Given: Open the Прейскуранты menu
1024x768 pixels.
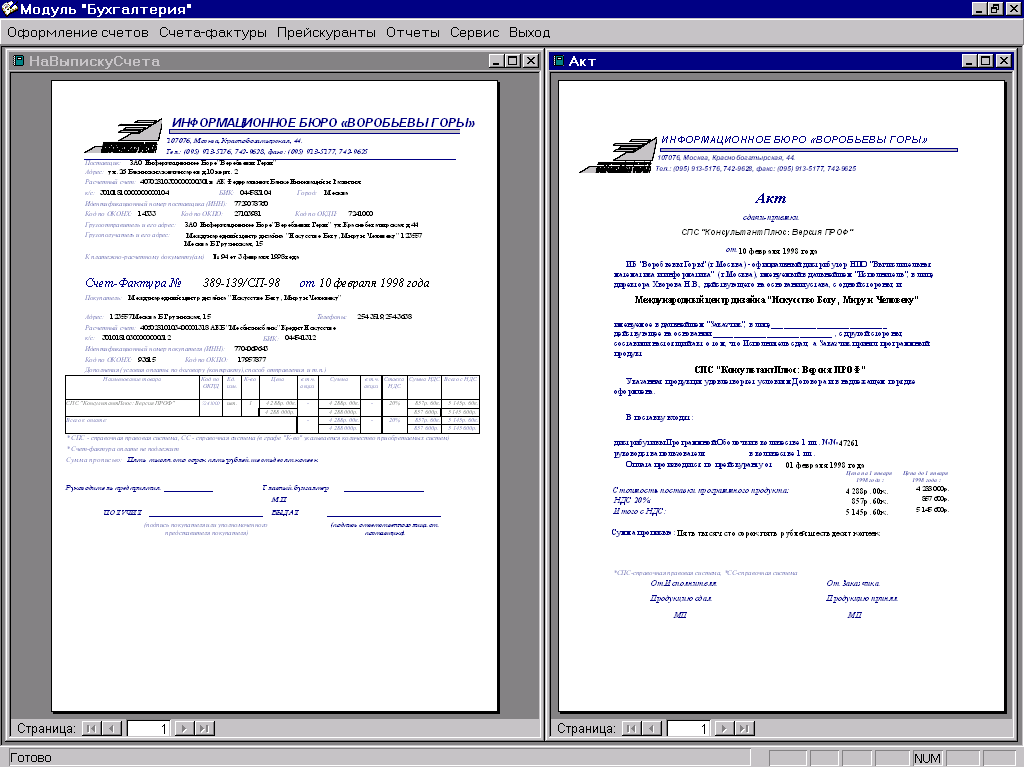Looking at the screenshot, I should click(x=326, y=32).
